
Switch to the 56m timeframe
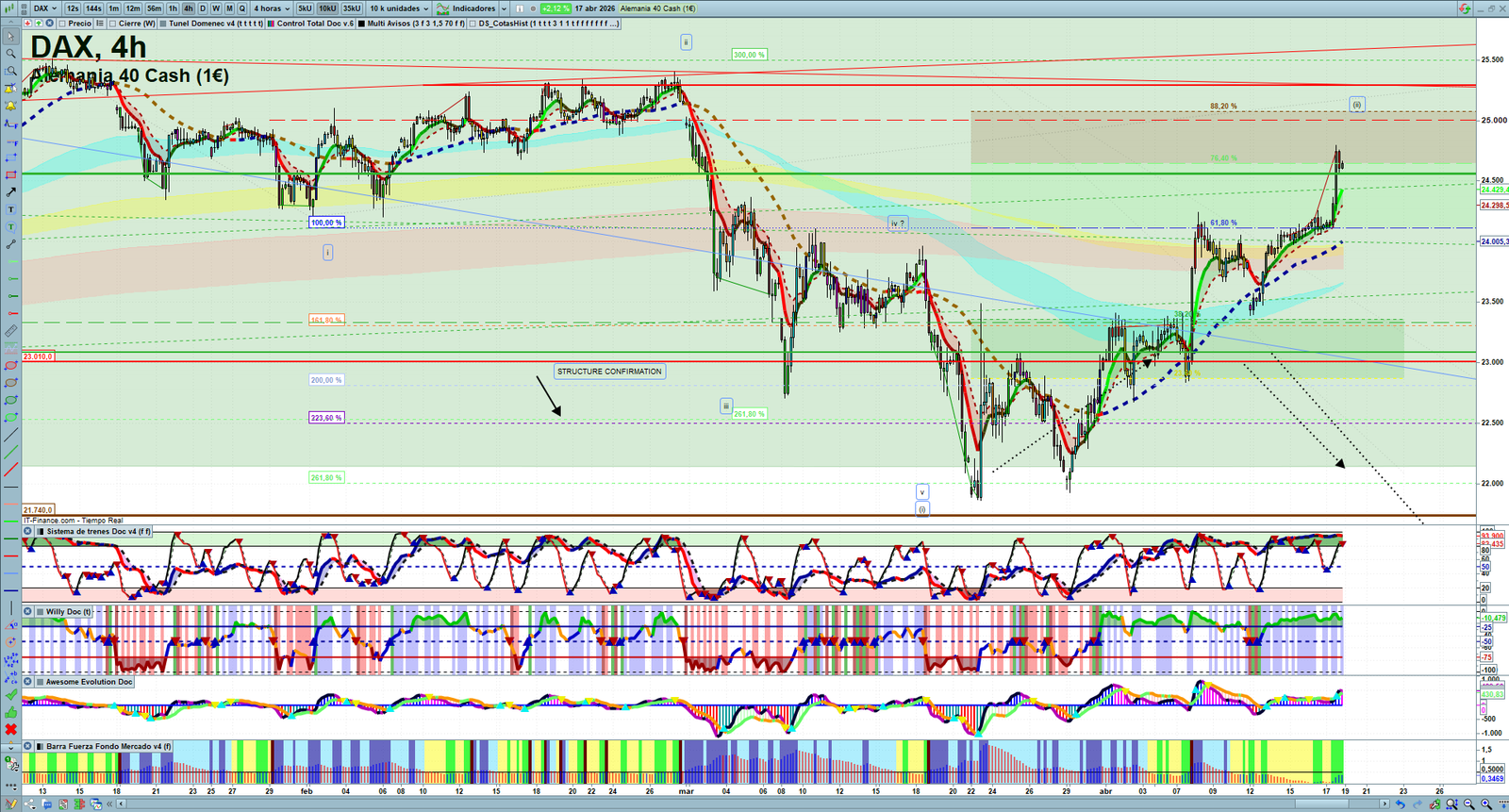[154, 8]
